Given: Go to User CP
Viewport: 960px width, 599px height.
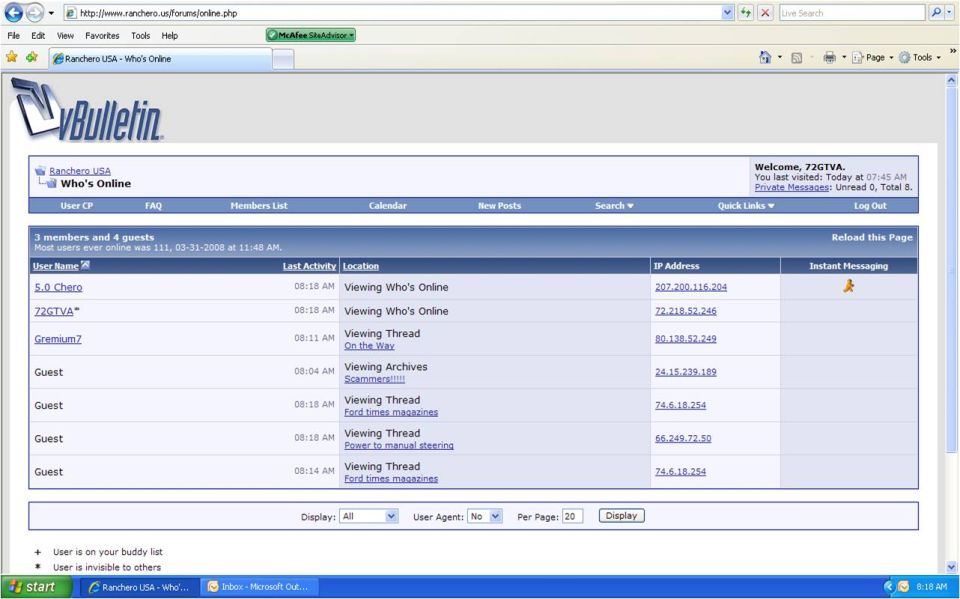Looking at the screenshot, I should pos(77,206).
